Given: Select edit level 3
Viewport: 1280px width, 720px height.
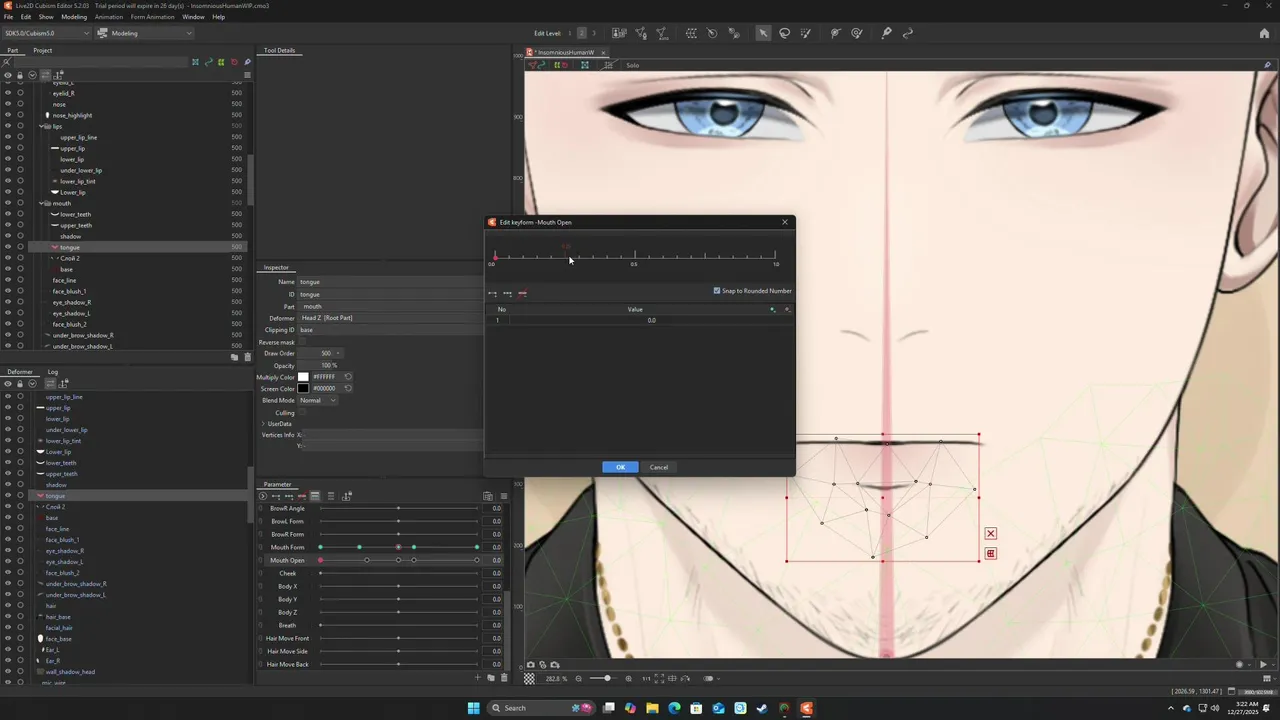Looking at the screenshot, I should [x=594, y=33].
